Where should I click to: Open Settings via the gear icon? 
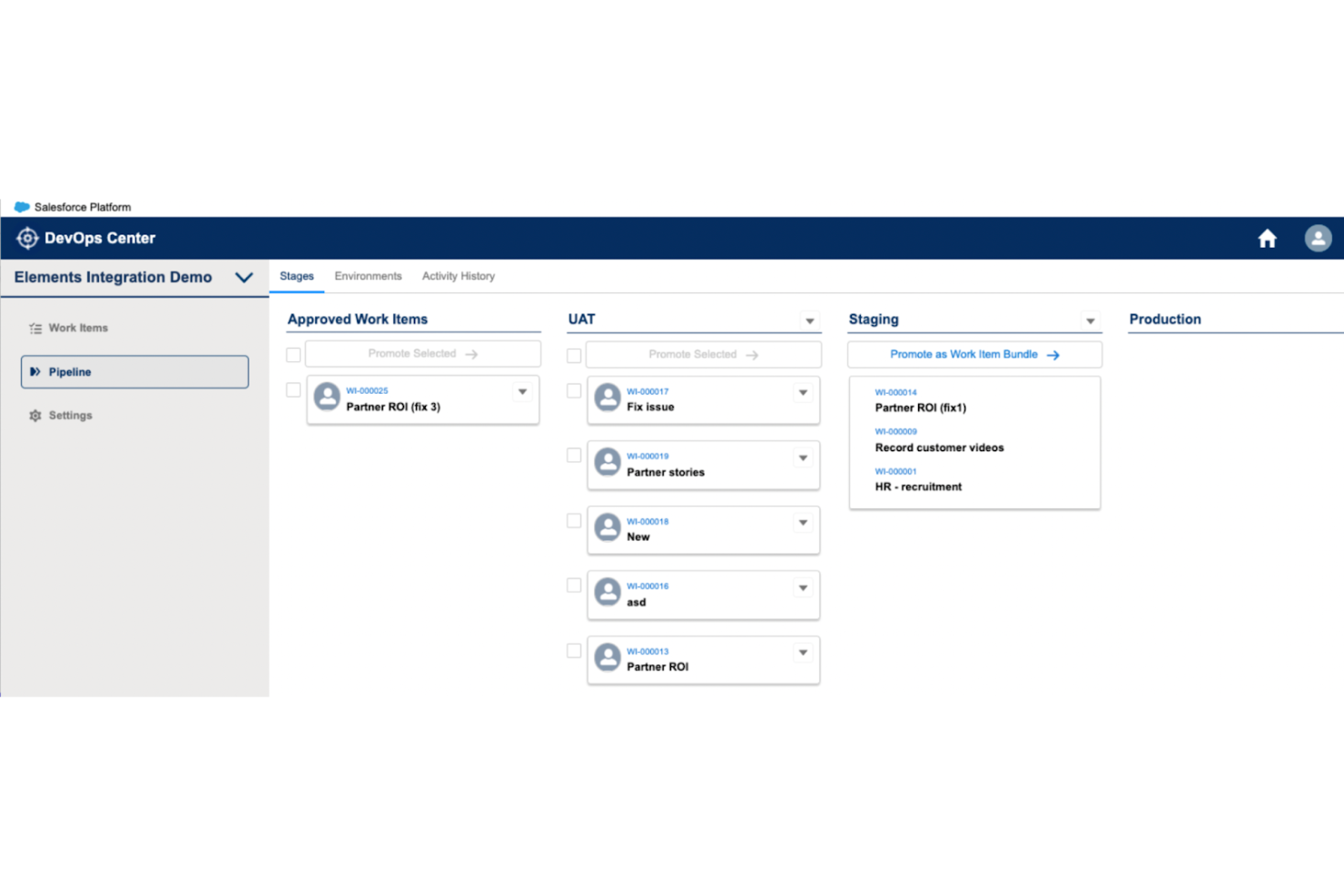click(x=35, y=415)
